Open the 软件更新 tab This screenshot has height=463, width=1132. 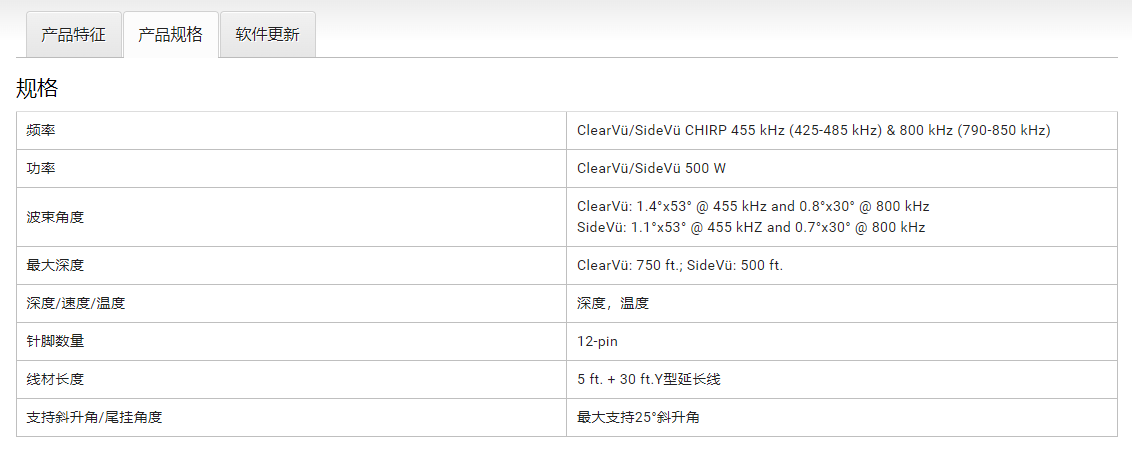point(267,35)
